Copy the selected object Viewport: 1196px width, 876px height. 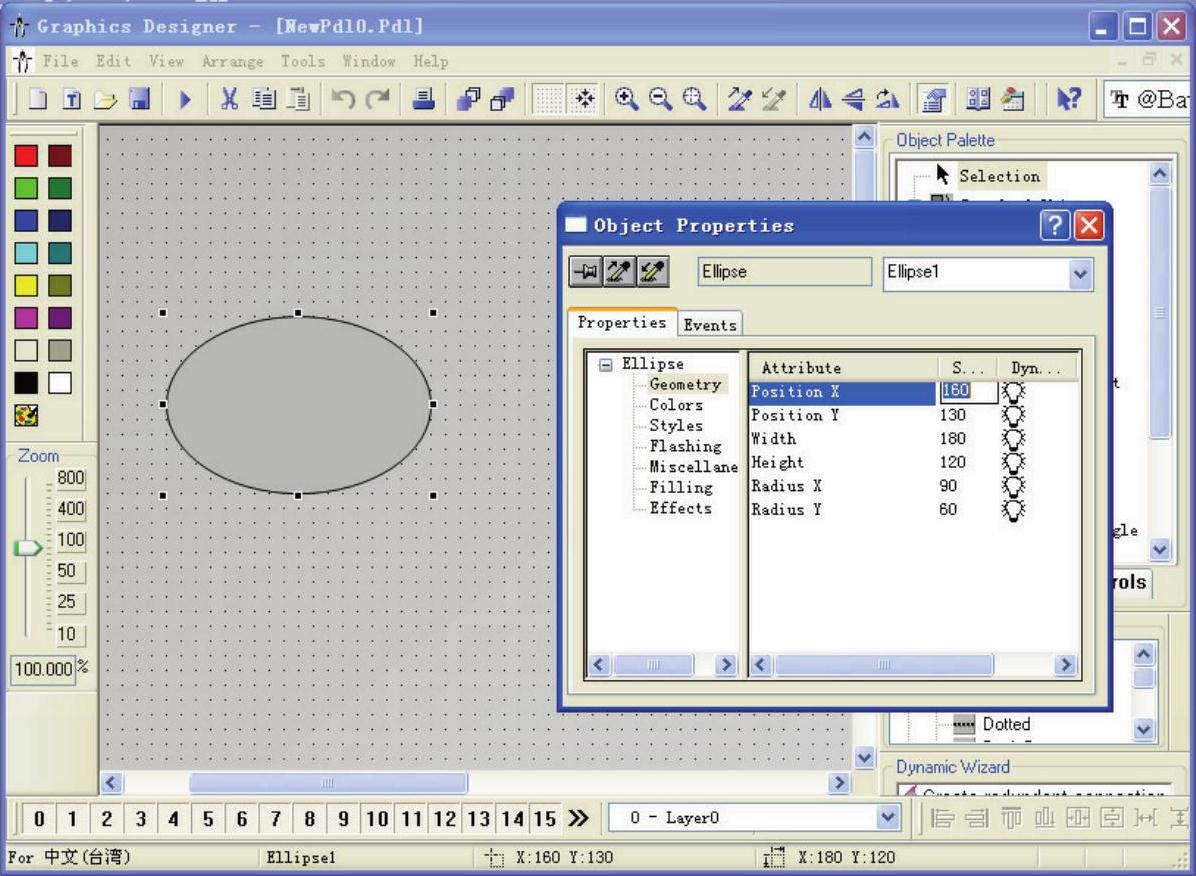[x=264, y=99]
